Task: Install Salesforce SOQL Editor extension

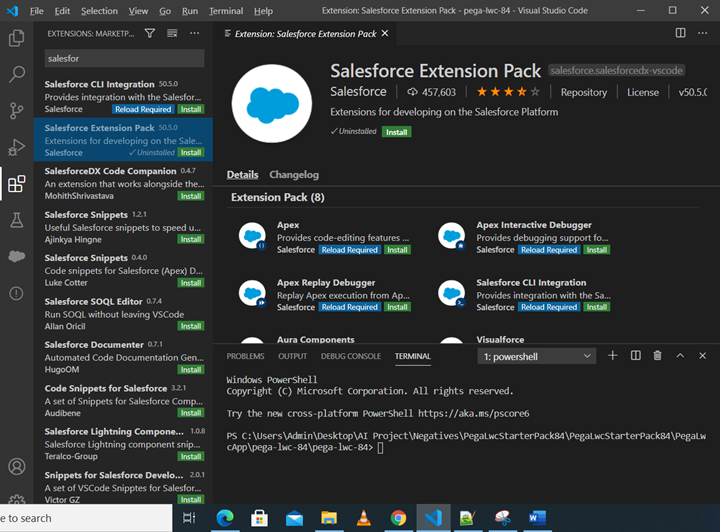Action: pos(191,326)
